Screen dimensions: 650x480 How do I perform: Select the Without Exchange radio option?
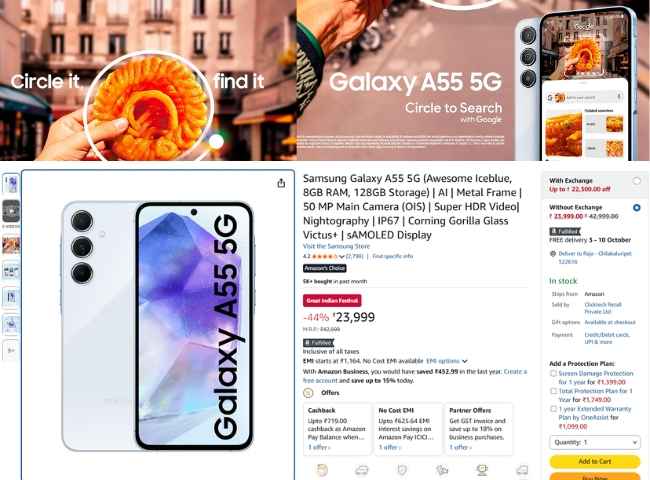point(636,207)
